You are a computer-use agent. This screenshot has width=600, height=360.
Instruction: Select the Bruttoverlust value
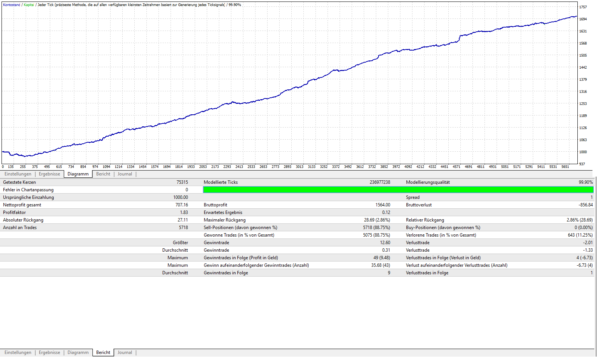585,205
